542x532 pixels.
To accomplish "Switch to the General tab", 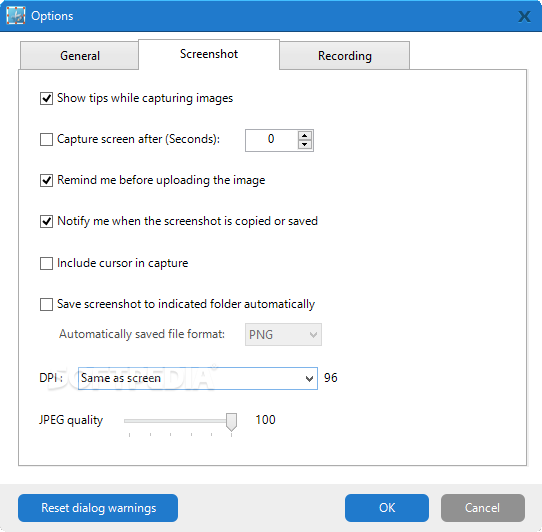I will [80, 56].
